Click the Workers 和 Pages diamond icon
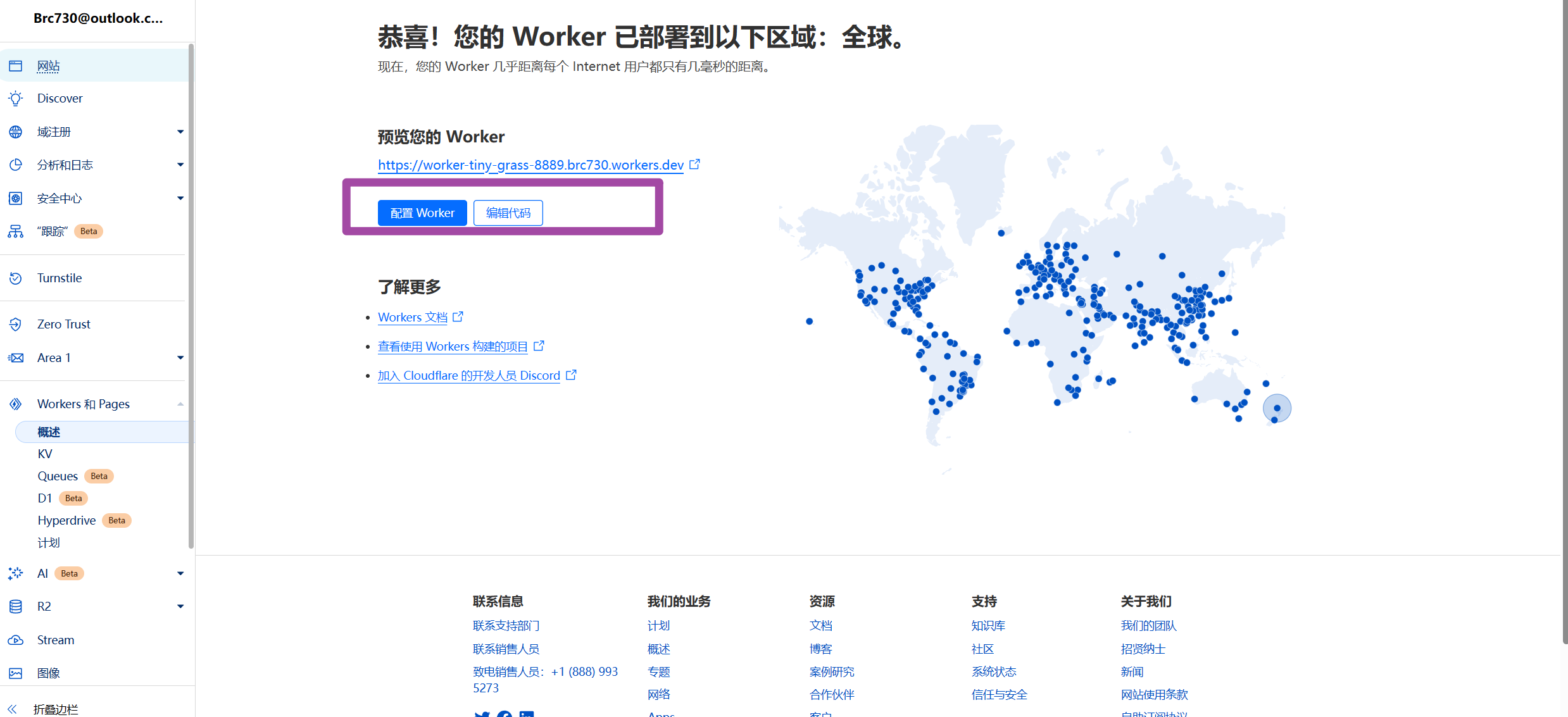1568x717 pixels. 16,404
